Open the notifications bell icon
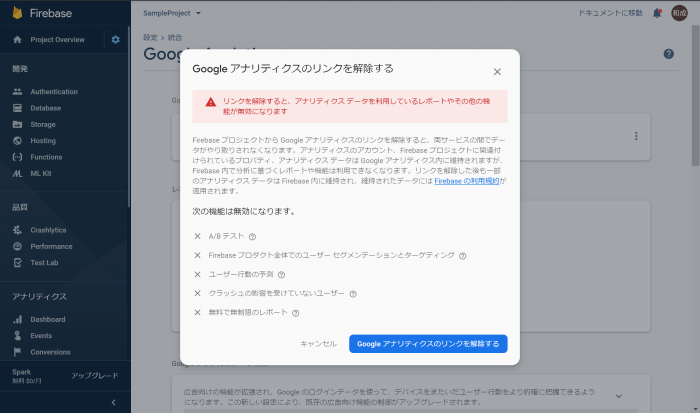The width and height of the screenshot is (700, 413). point(657,13)
